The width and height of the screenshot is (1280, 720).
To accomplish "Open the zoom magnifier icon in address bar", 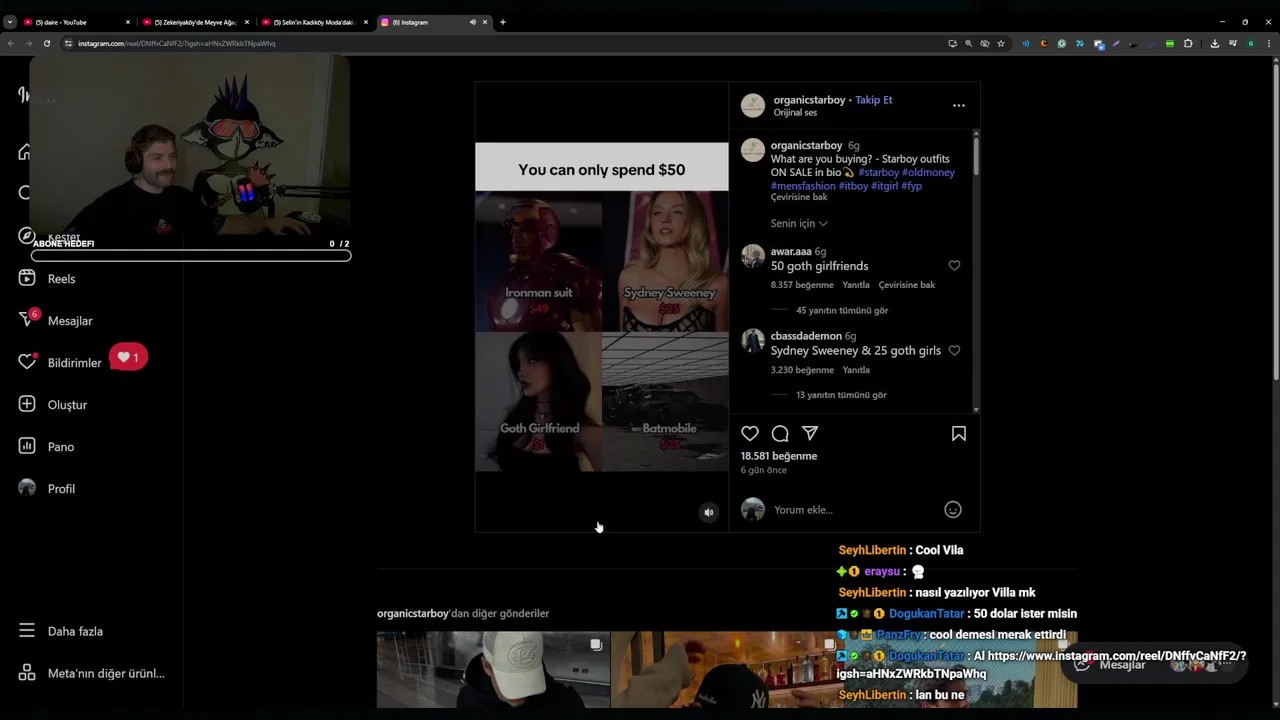I will click(x=968, y=43).
